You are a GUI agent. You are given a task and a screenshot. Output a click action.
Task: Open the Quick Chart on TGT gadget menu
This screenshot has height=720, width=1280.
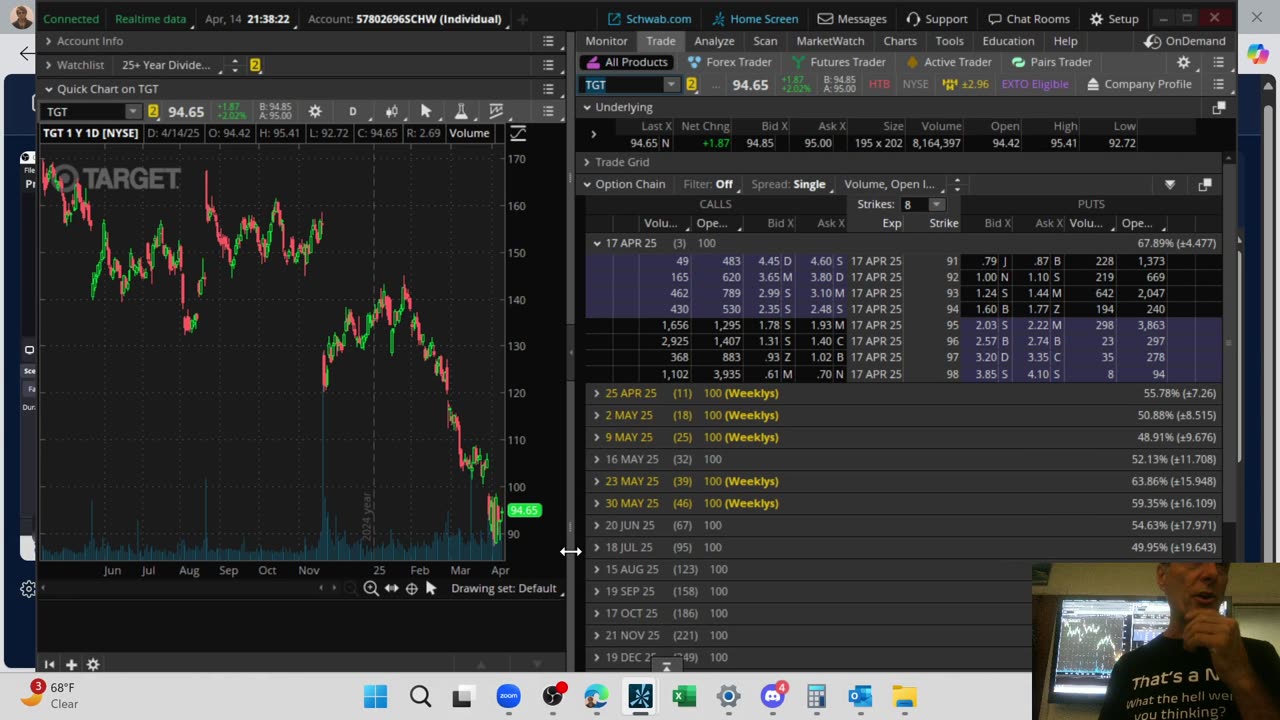(548, 89)
